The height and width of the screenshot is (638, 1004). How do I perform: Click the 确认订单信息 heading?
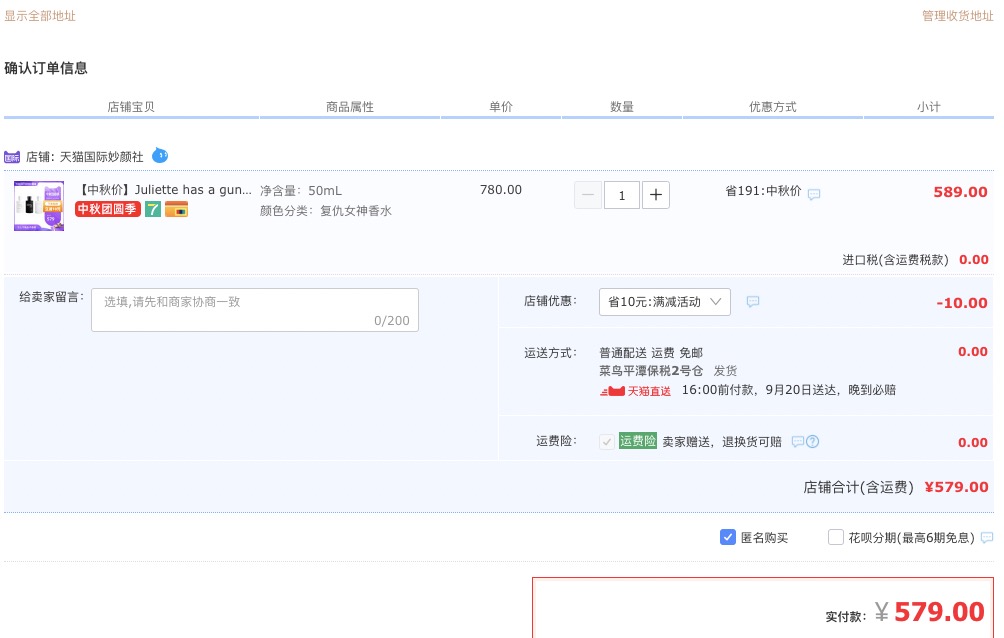(46, 68)
